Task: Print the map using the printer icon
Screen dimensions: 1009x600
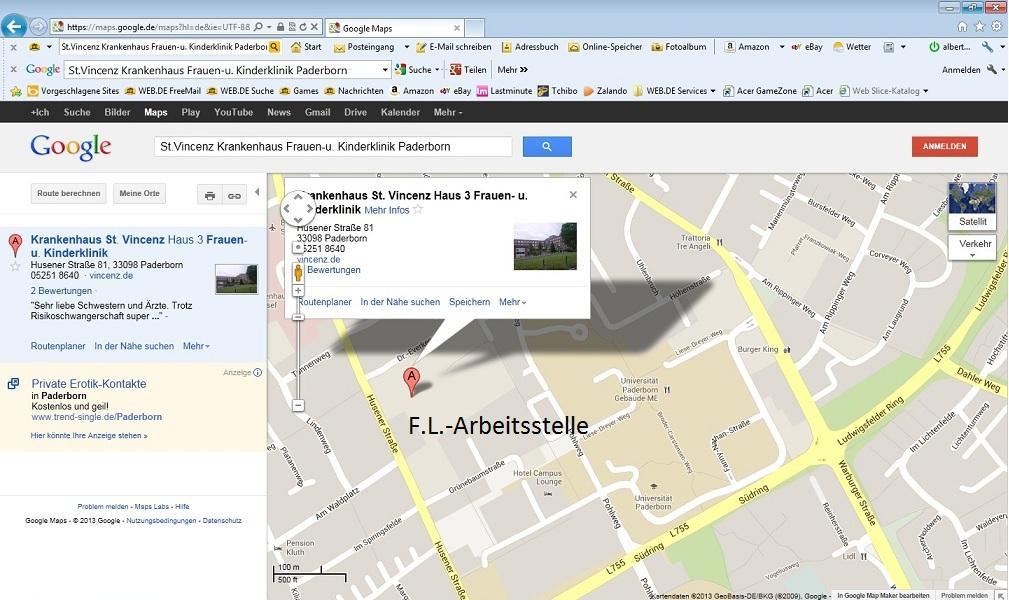Action: click(x=210, y=196)
